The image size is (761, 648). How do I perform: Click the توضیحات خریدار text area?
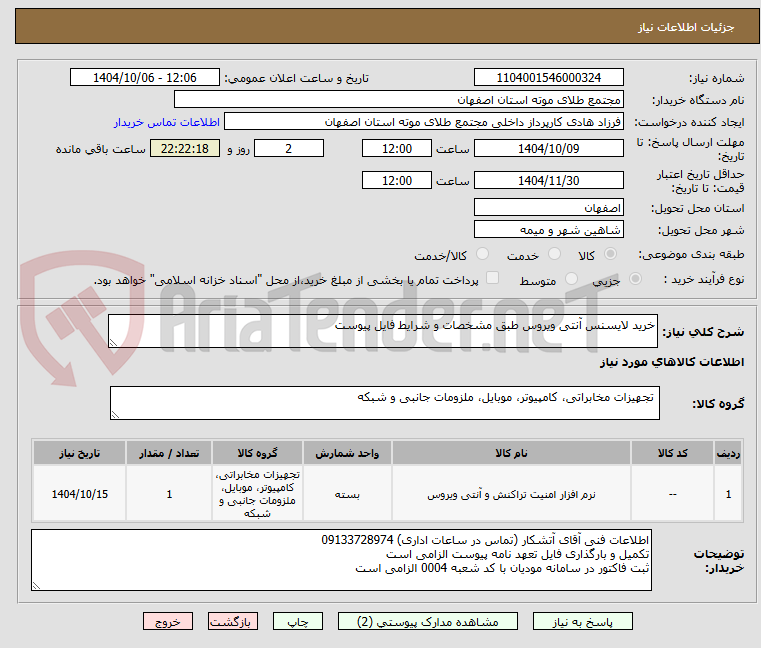pos(341,560)
